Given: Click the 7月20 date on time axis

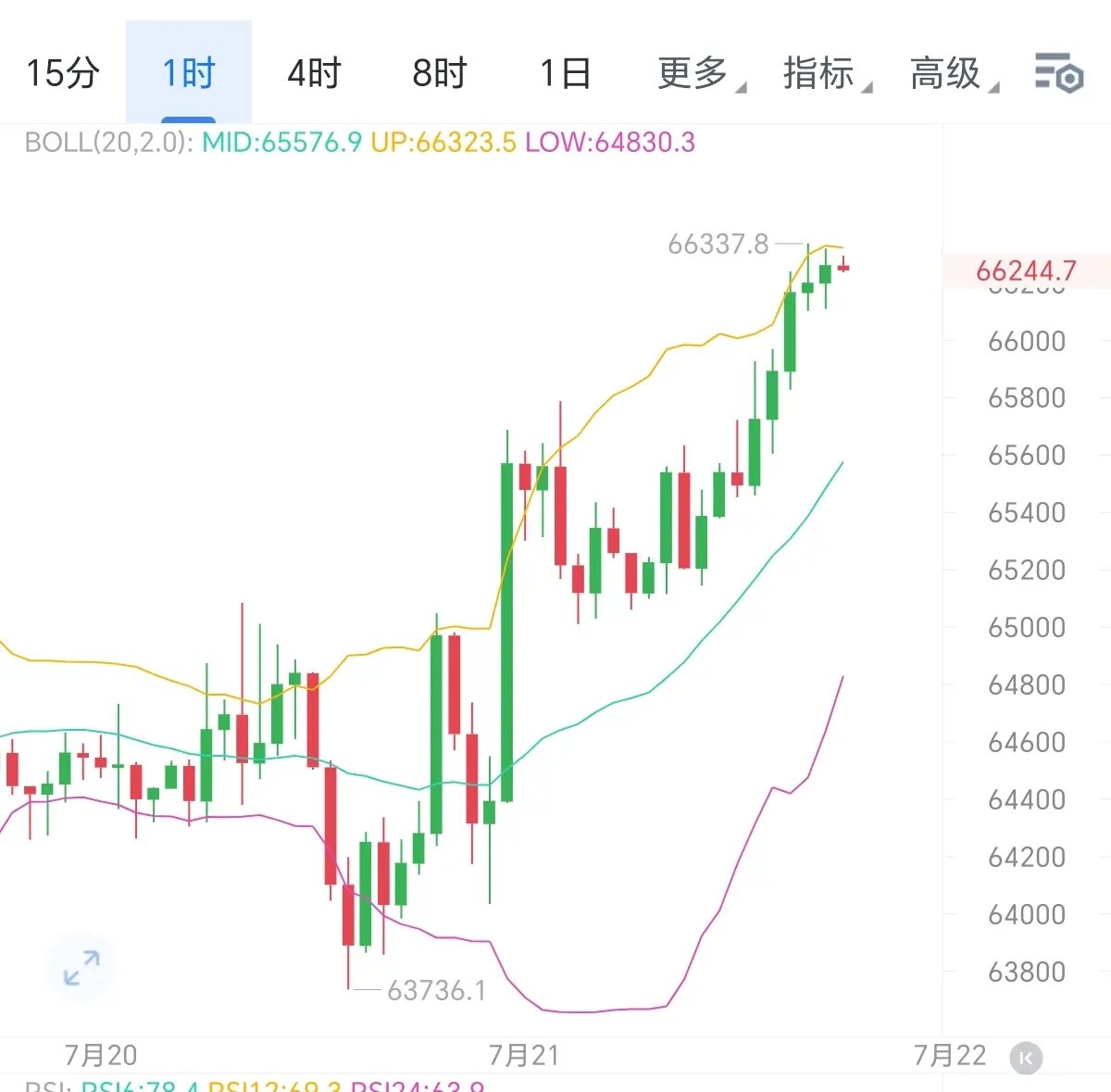Looking at the screenshot, I should click(x=101, y=1055).
